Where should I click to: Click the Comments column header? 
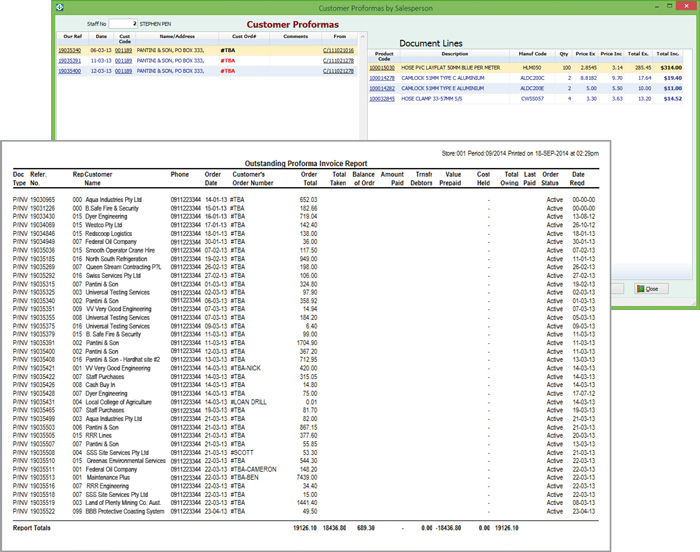296,37
